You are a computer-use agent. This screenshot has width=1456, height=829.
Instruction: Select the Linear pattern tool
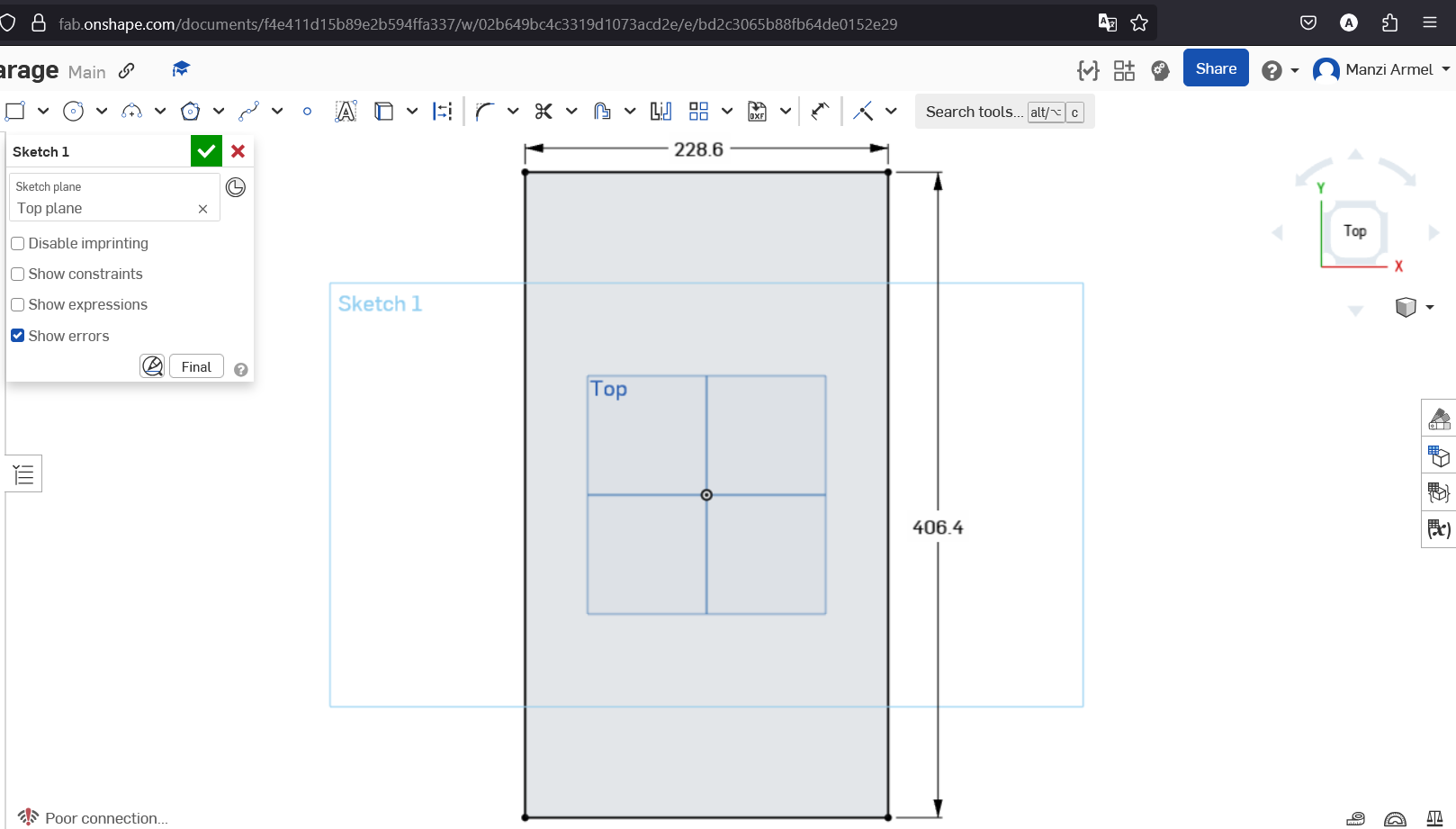tap(698, 111)
